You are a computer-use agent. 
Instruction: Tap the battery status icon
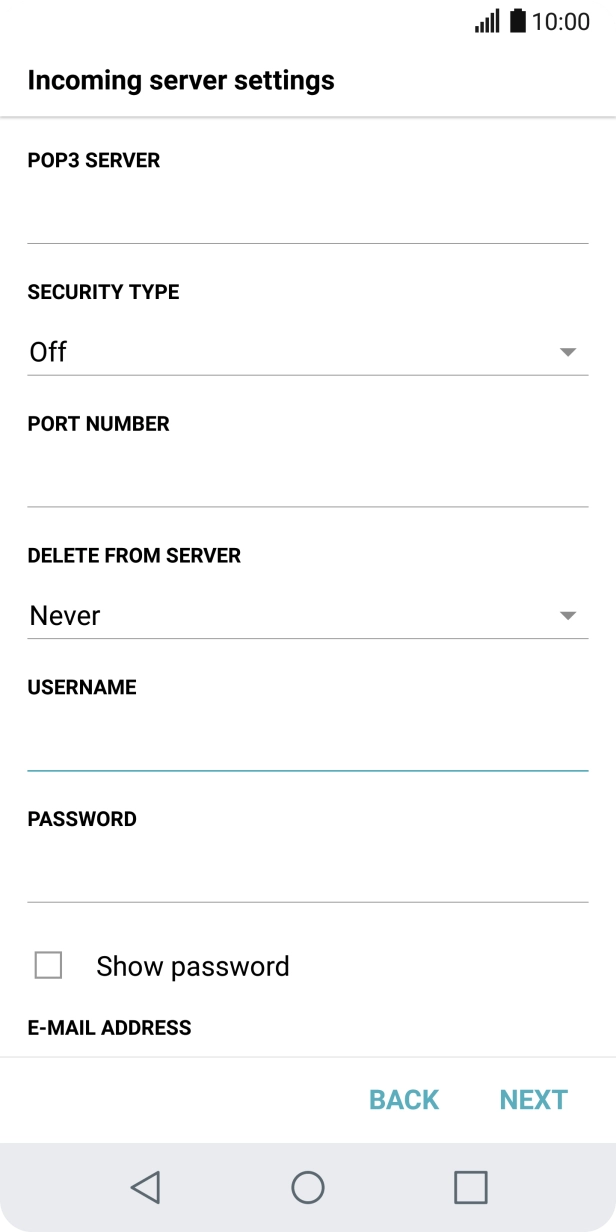(517, 21)
